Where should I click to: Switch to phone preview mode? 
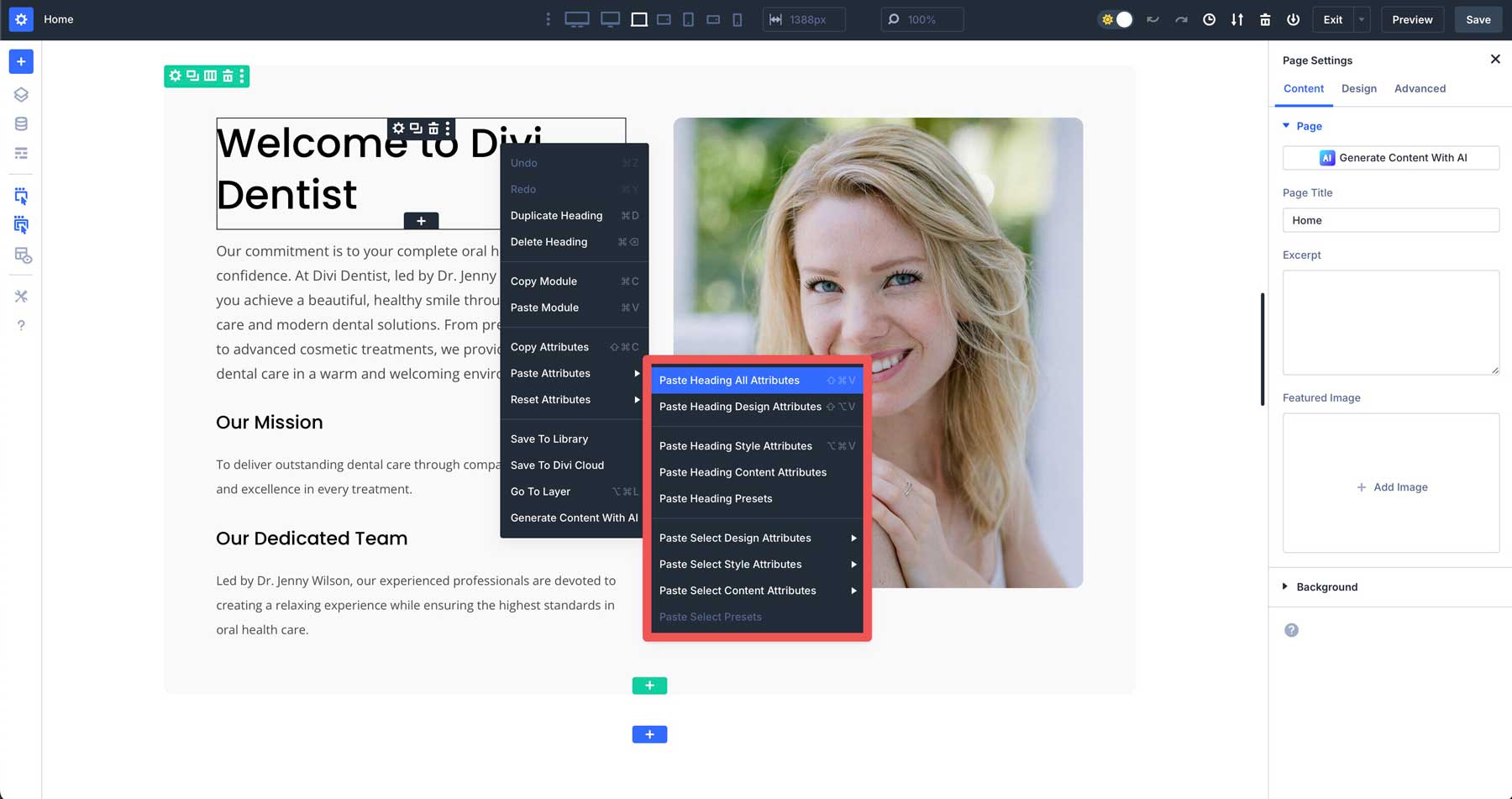coord(737,18)
